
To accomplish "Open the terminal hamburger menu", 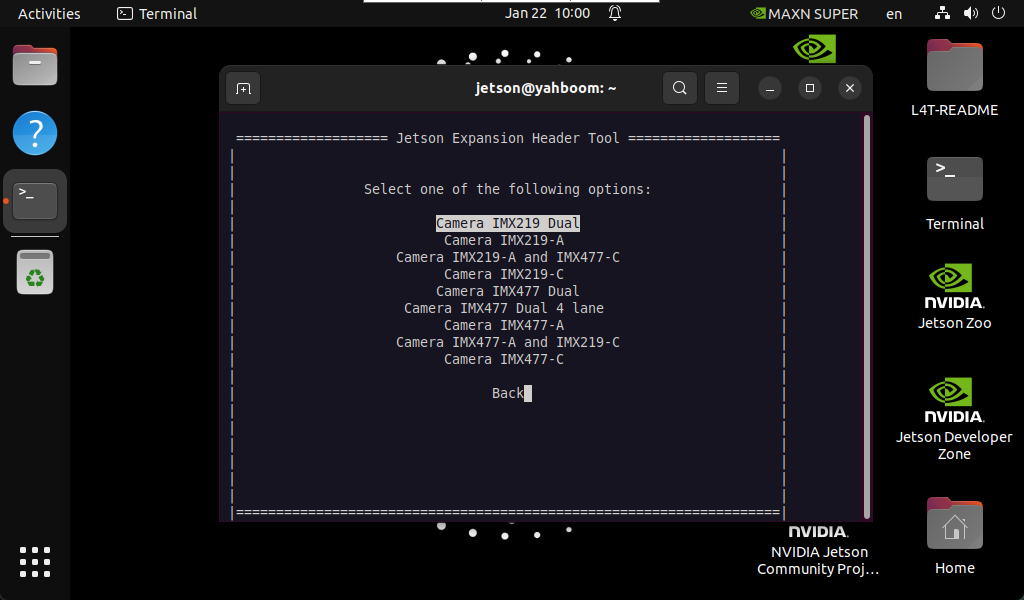I will pos(722,88).
